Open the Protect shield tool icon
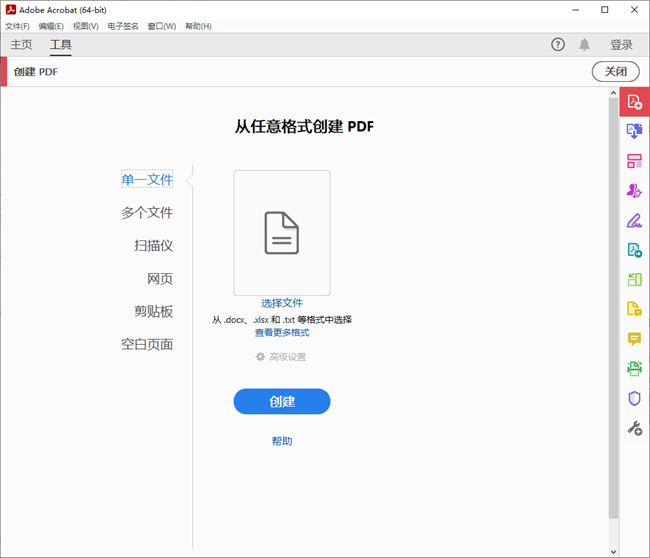The width and height of the screenshot is (650, 558). [634, 398]
